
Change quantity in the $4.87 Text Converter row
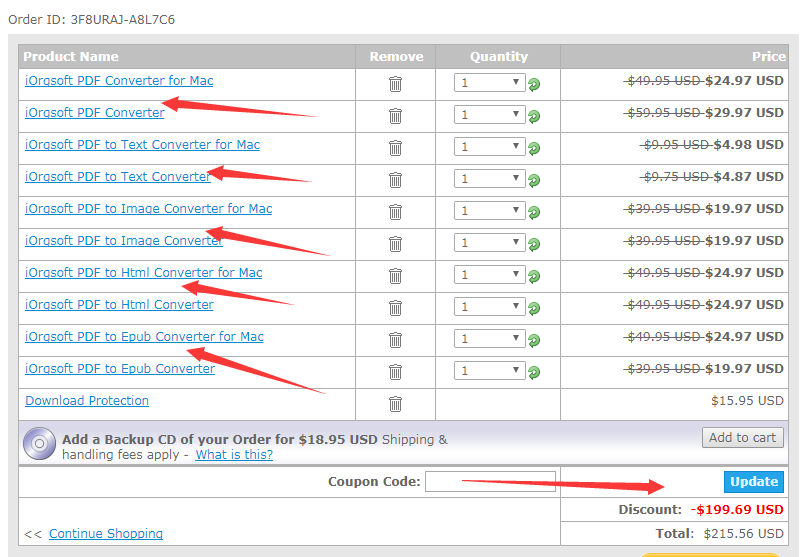point(490,178)
